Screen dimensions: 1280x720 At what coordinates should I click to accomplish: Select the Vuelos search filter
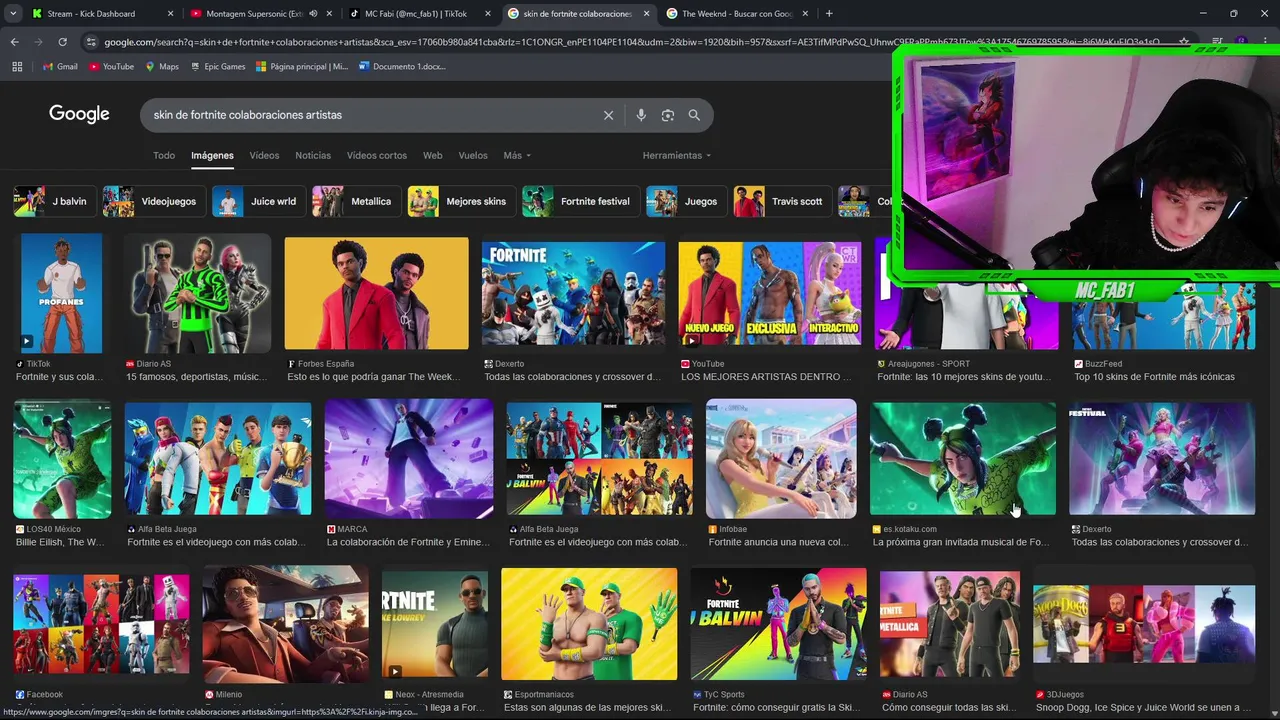473,155
